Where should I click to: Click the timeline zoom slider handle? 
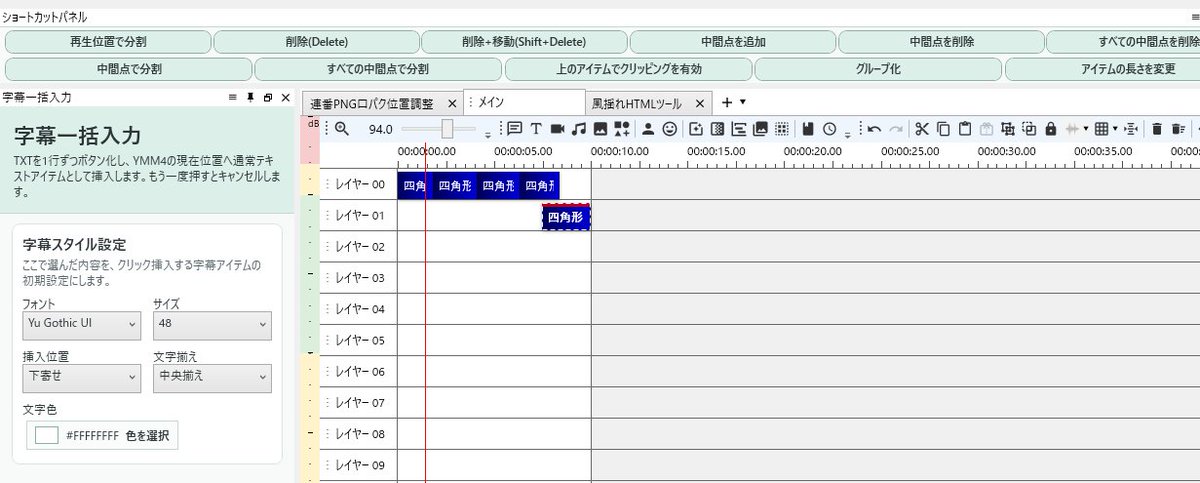[x=448, y=129]
